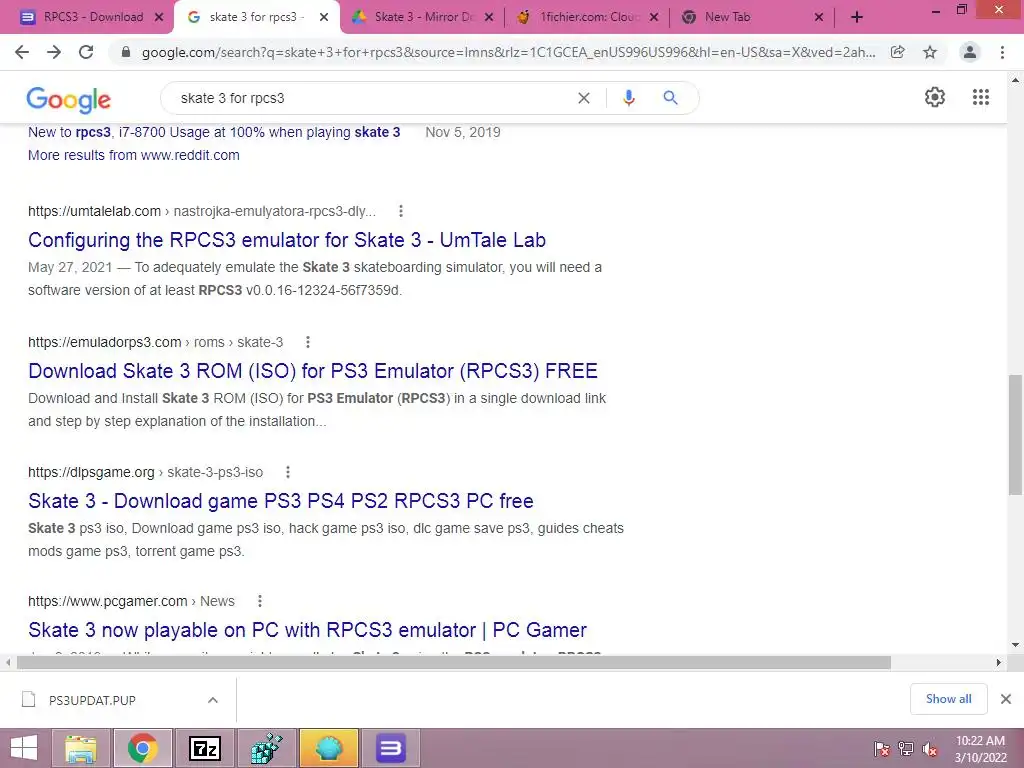The width and height of the screenshot is (1024, 768).
Task: Open the orange shell taskbar app
Action: click(x=329, y=748)
